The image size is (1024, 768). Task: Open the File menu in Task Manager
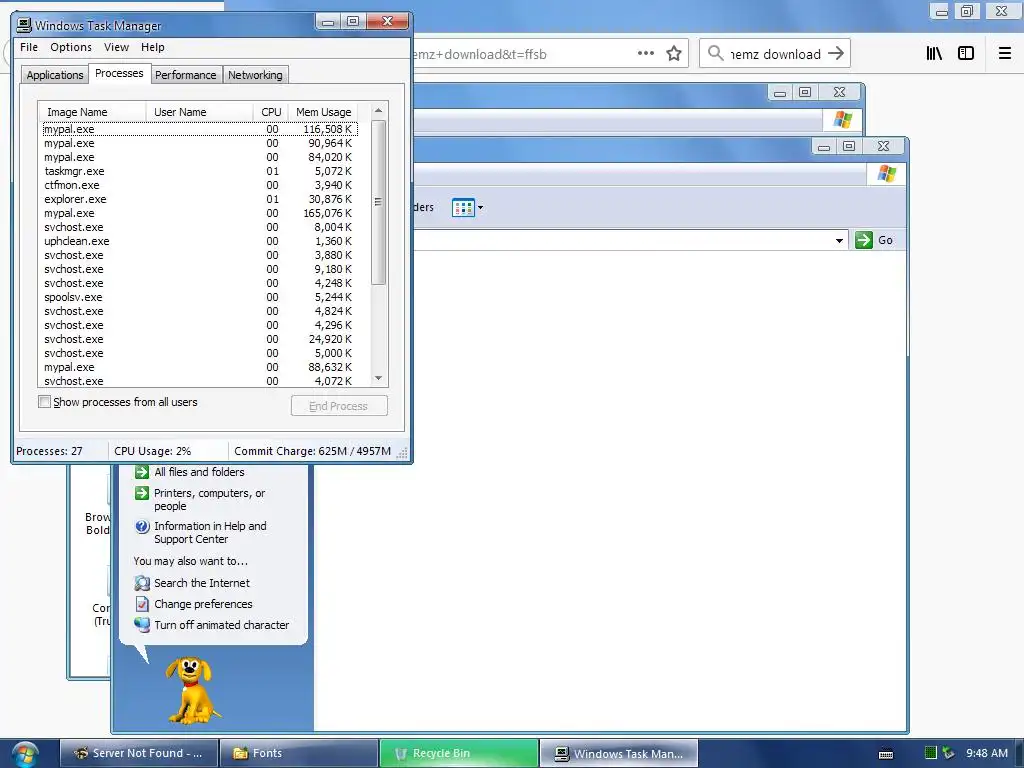click(x=29, y=47)
